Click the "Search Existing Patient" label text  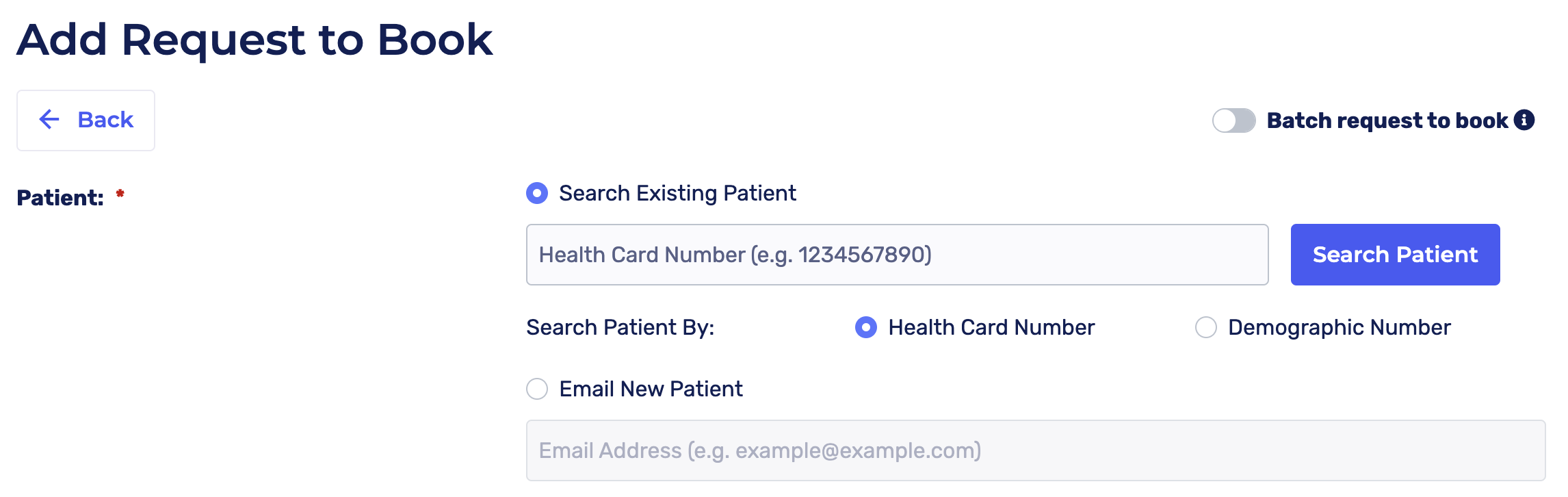(677, 193)
